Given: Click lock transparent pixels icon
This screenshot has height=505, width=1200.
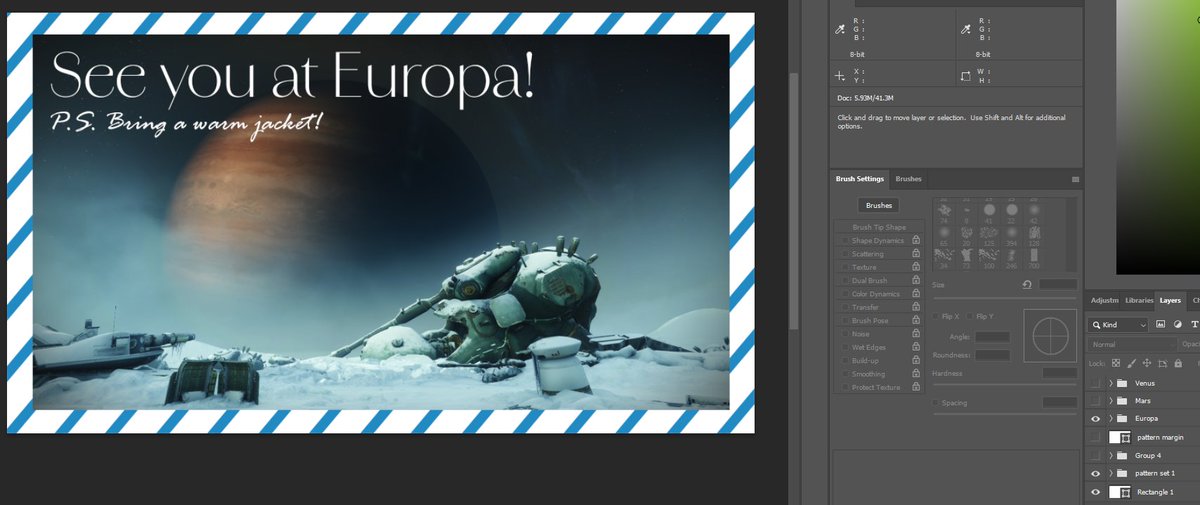Looking at the screenshot, I should (1117, 363).
